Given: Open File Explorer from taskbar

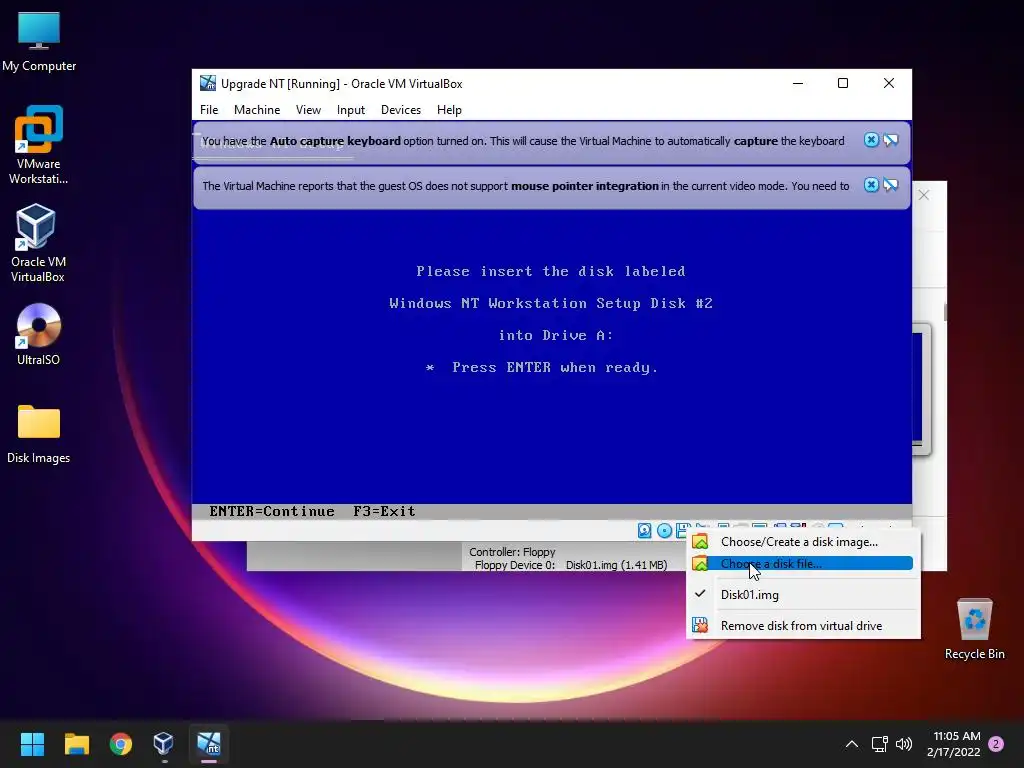Looking at the screenshot, I should [76, 744].
